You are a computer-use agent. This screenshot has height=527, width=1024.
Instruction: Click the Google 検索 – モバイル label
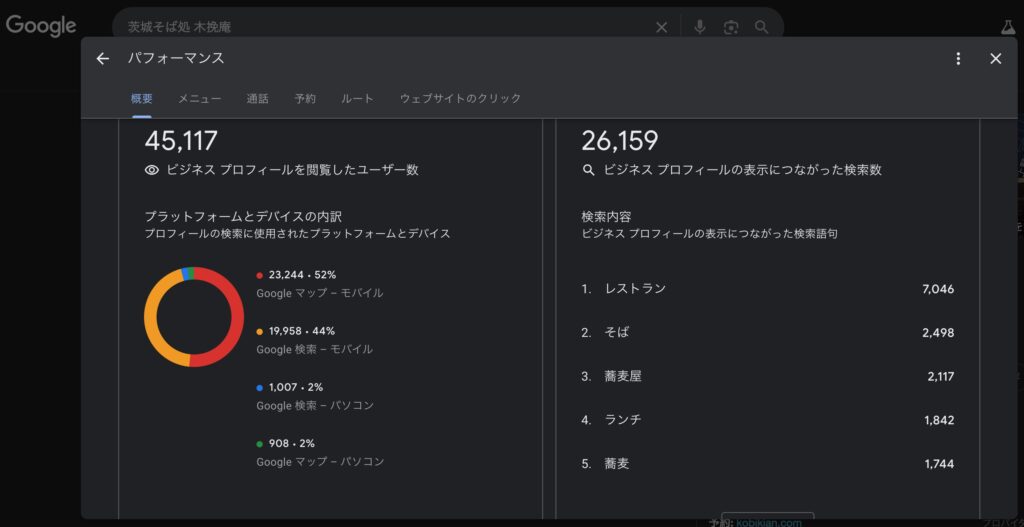tap(315, 350)
